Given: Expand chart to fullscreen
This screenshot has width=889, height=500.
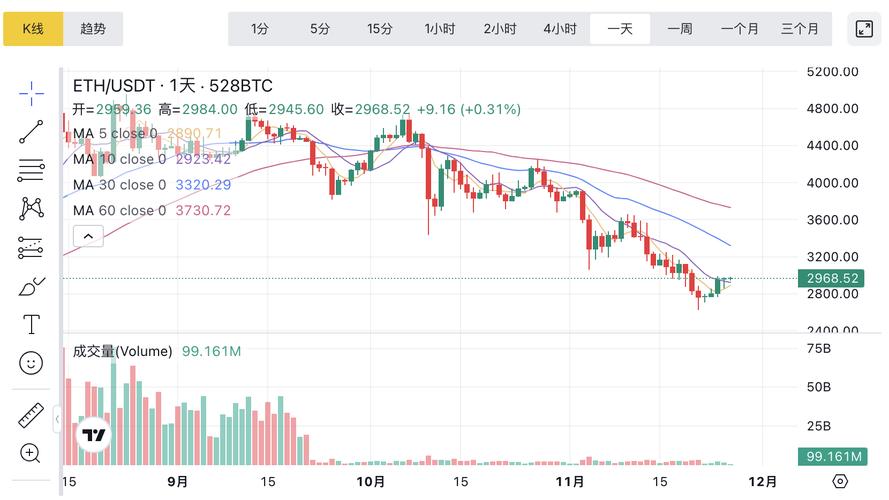Looking at the screenshot, I should point(864,29).
